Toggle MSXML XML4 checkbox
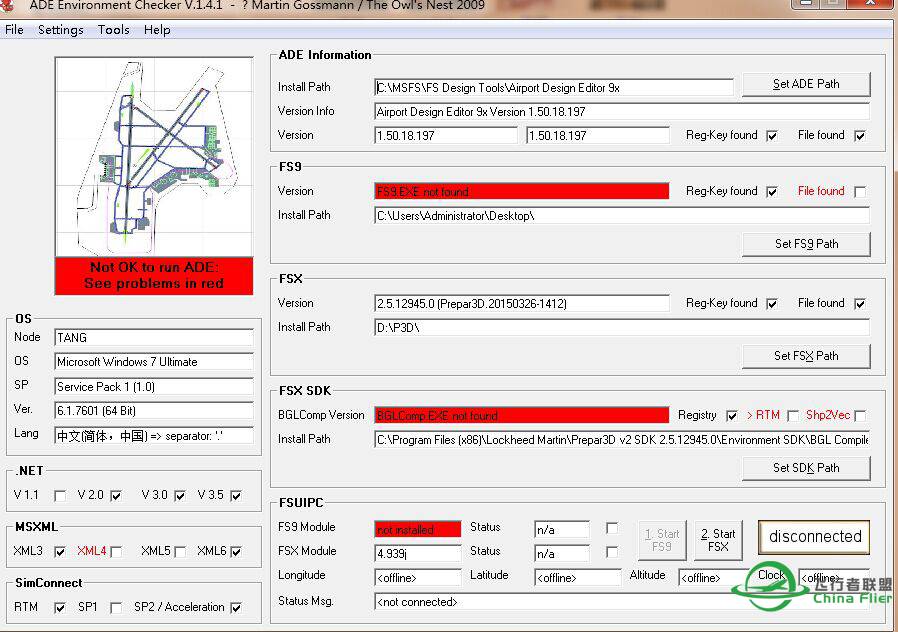The image size is (898, 632). (116, 552)
